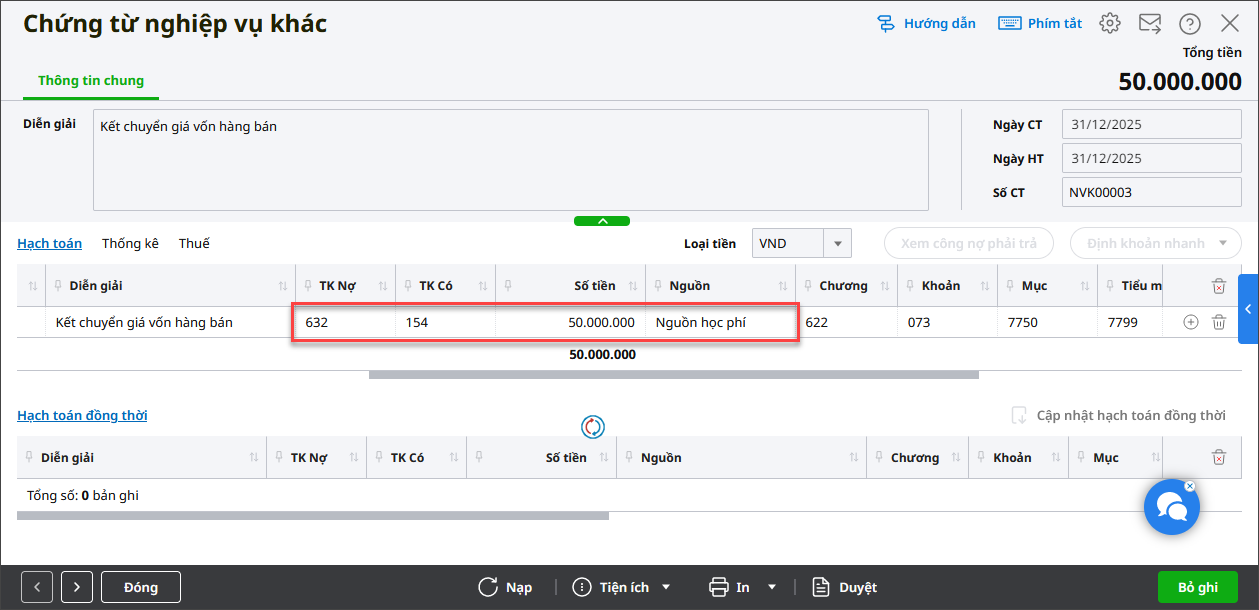This screenshot has width=1259, height=610.
Task: Sort by Chương column in Hạch toán grid
Action: tap(886, 286)
